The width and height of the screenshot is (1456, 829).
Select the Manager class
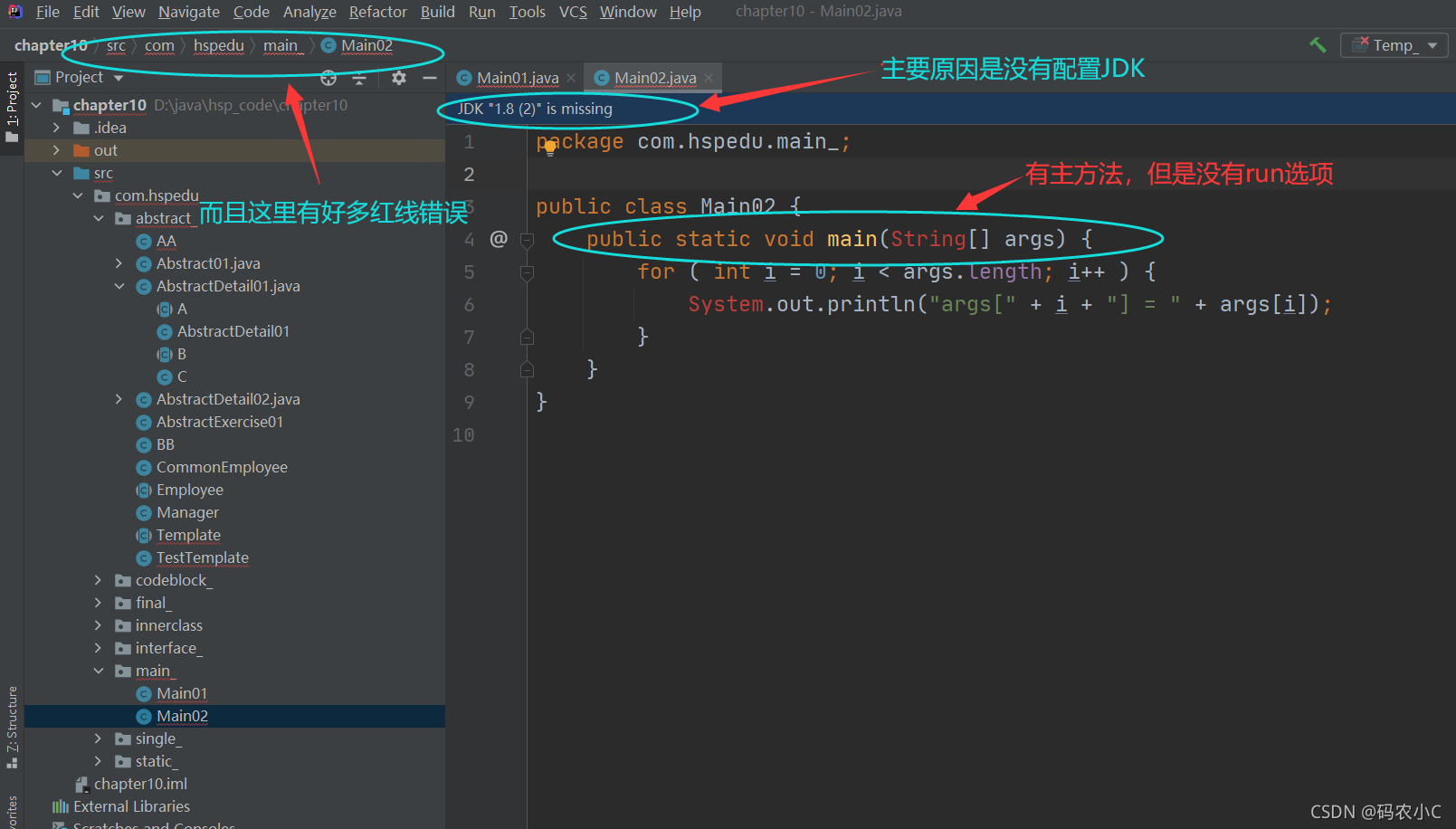187,512
